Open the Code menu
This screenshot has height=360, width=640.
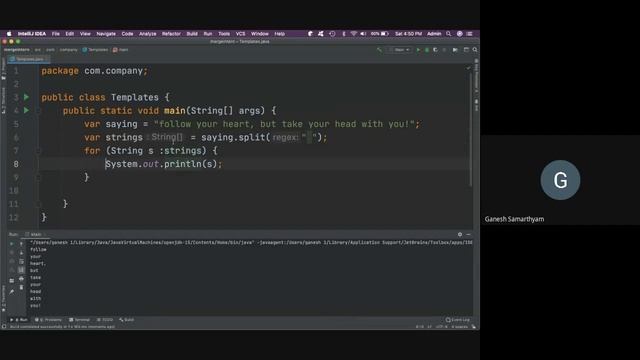point(127,34)
